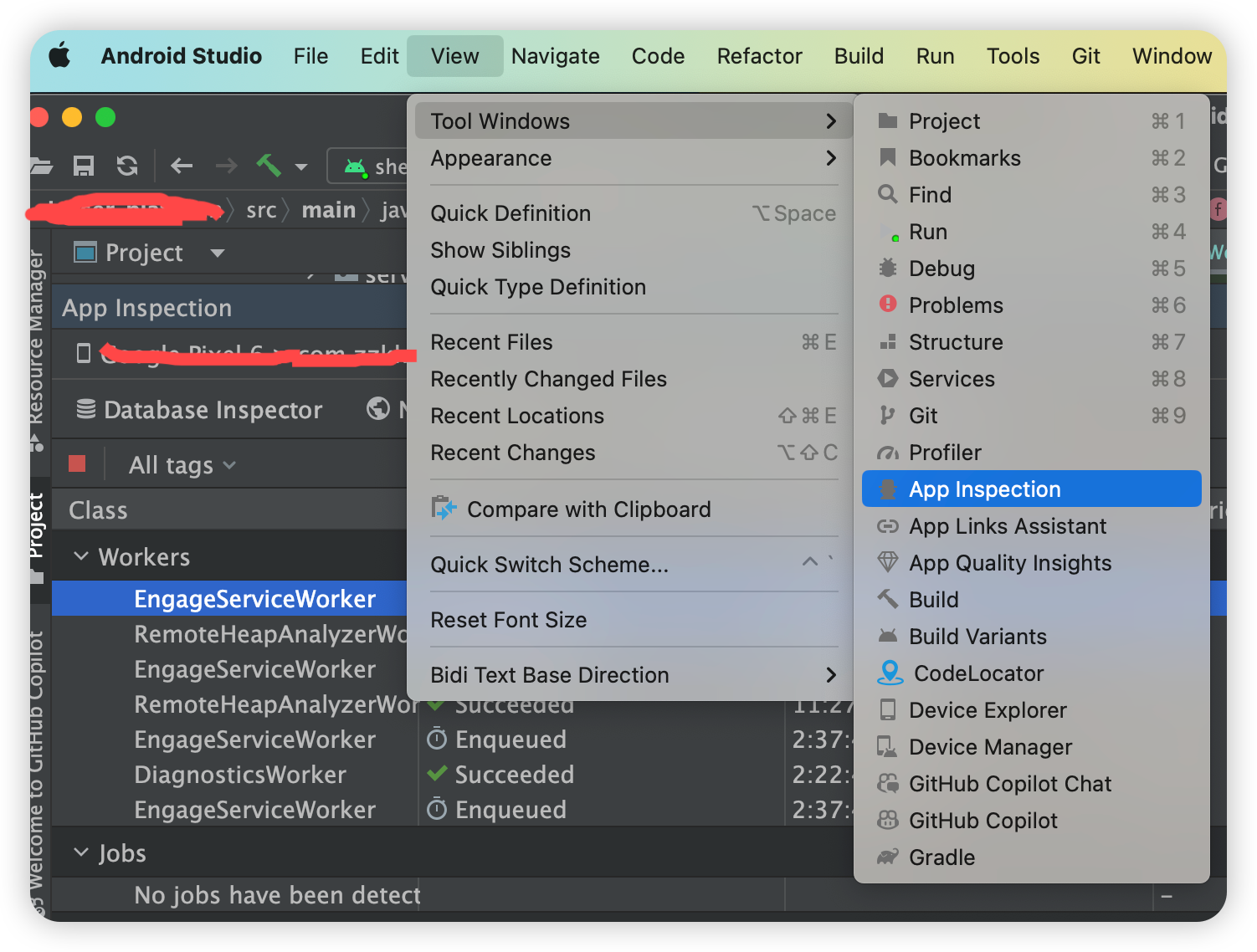
Task: Click the green hammer Make Project icon
Action: pyautogui.click(x=269, y=165)
